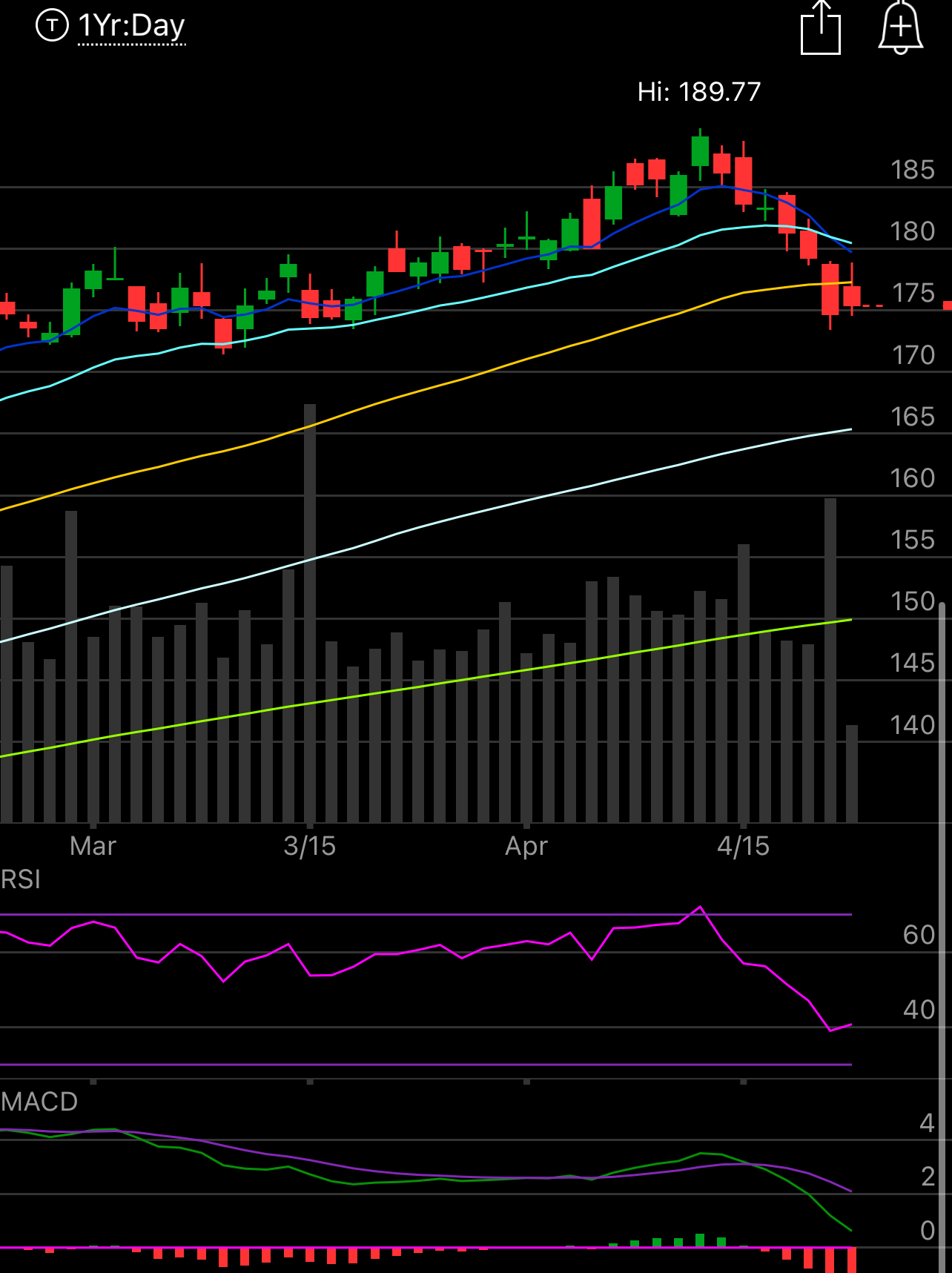This screenshot has height=1273, width=952.
Task: Select the 185 price axis label
Action: (x=913, y=170)
